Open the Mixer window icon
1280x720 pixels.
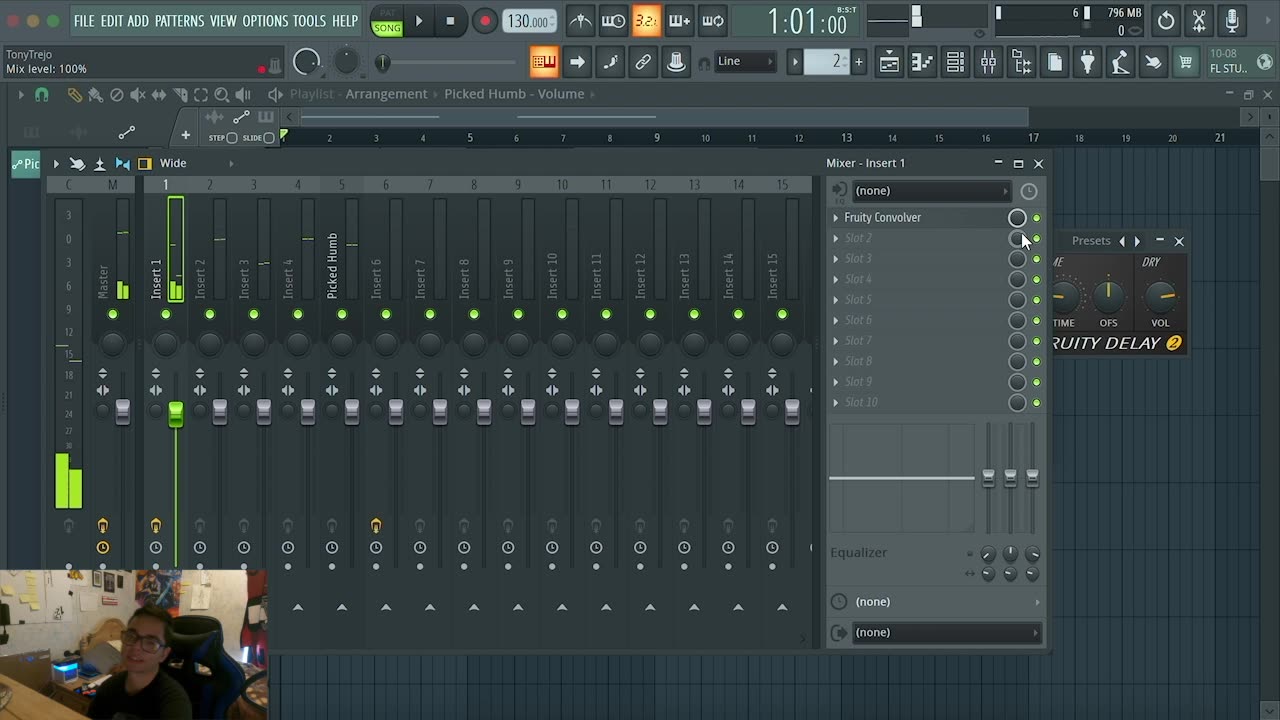click(x=988, y=63)
